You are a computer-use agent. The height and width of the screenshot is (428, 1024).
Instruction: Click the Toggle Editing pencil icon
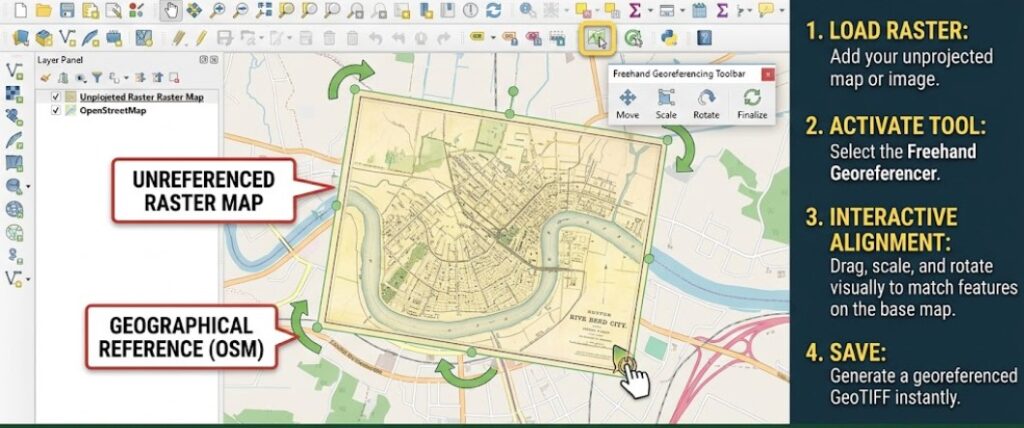pyautogui.click(x=201, y=38)
